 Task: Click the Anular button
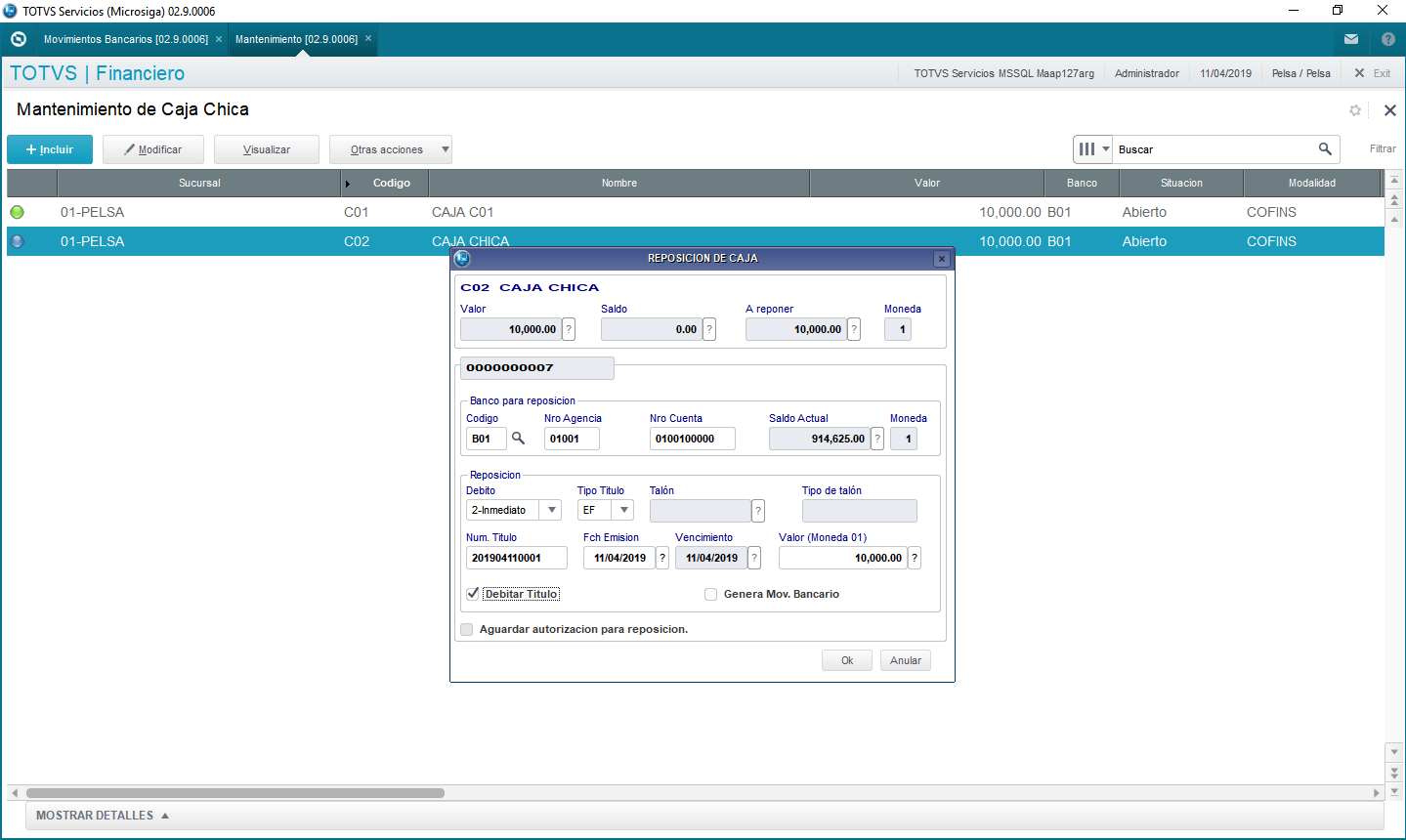pyautogui.click(x=906, y=660)
